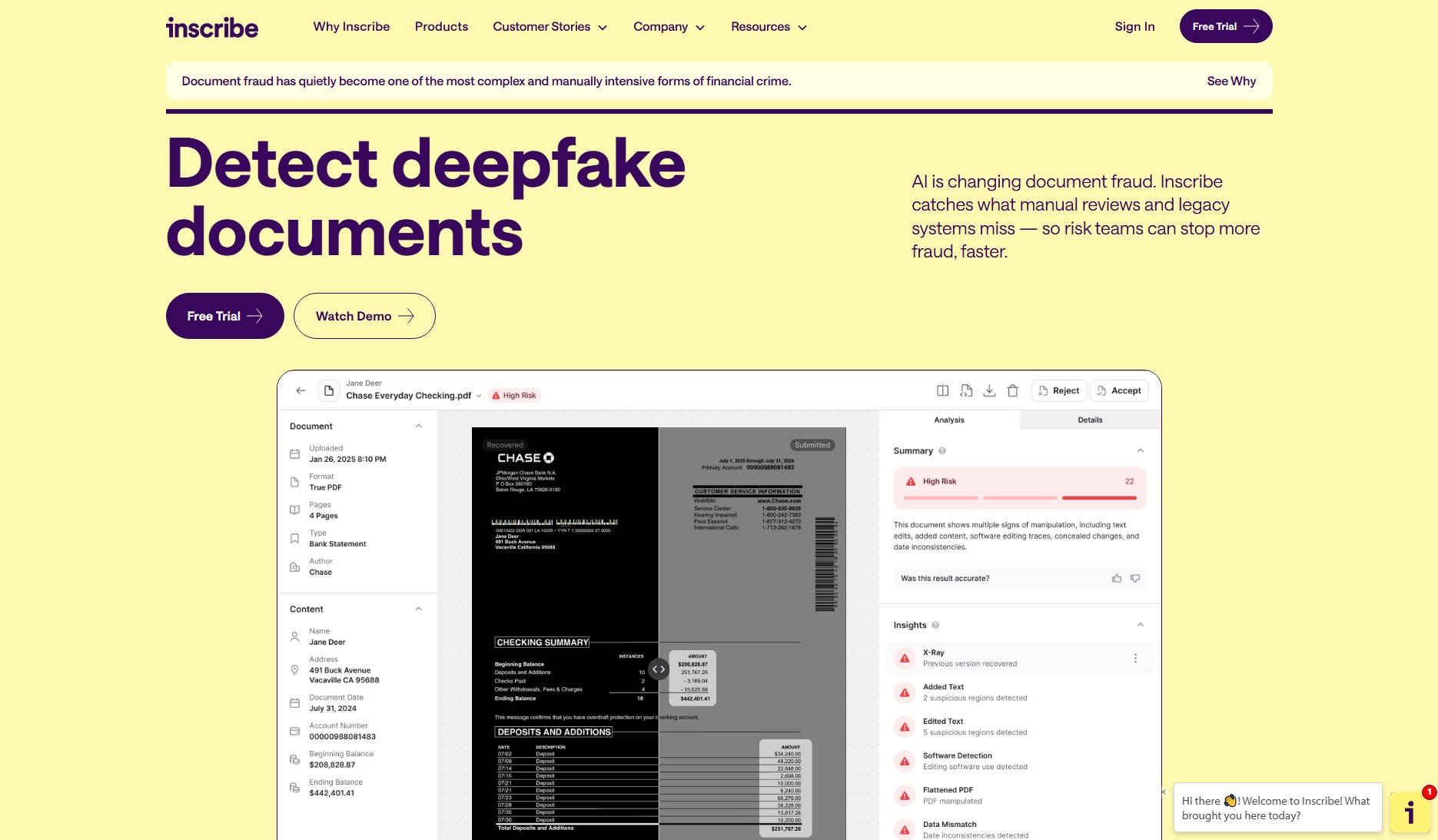The height and width of the screenshot is (840, 1438).
Task: Open the Customer Stories menu
Action: (550, 26)
